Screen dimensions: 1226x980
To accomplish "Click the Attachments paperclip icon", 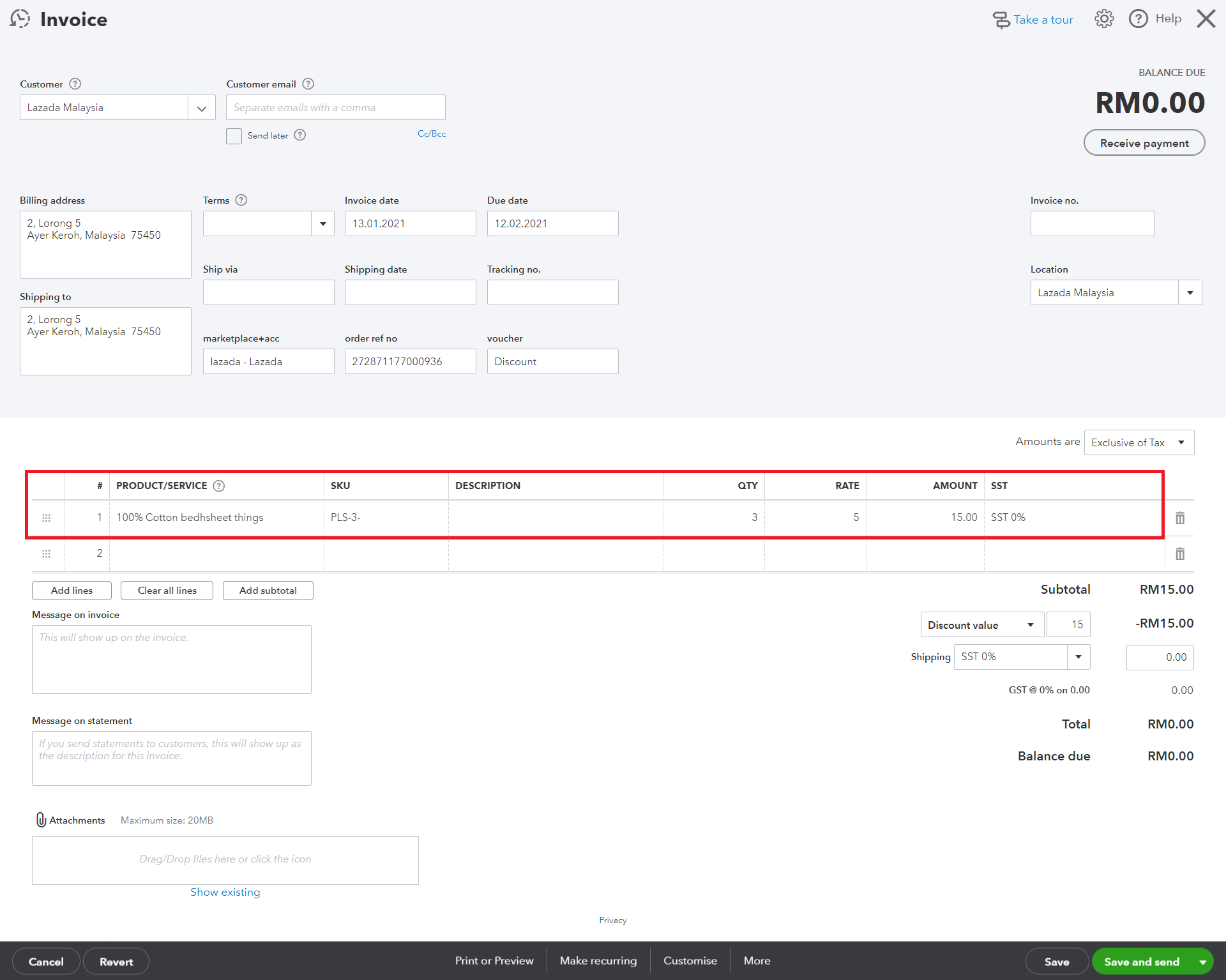I will (x=41, y=820).
